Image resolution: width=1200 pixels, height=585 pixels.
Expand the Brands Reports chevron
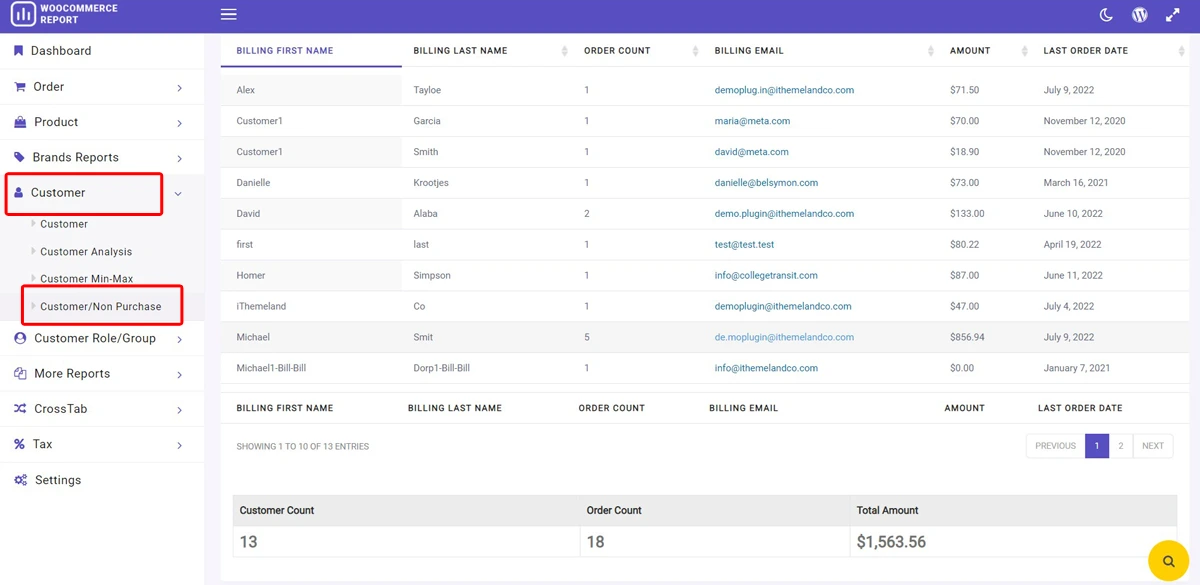point(180,159)
